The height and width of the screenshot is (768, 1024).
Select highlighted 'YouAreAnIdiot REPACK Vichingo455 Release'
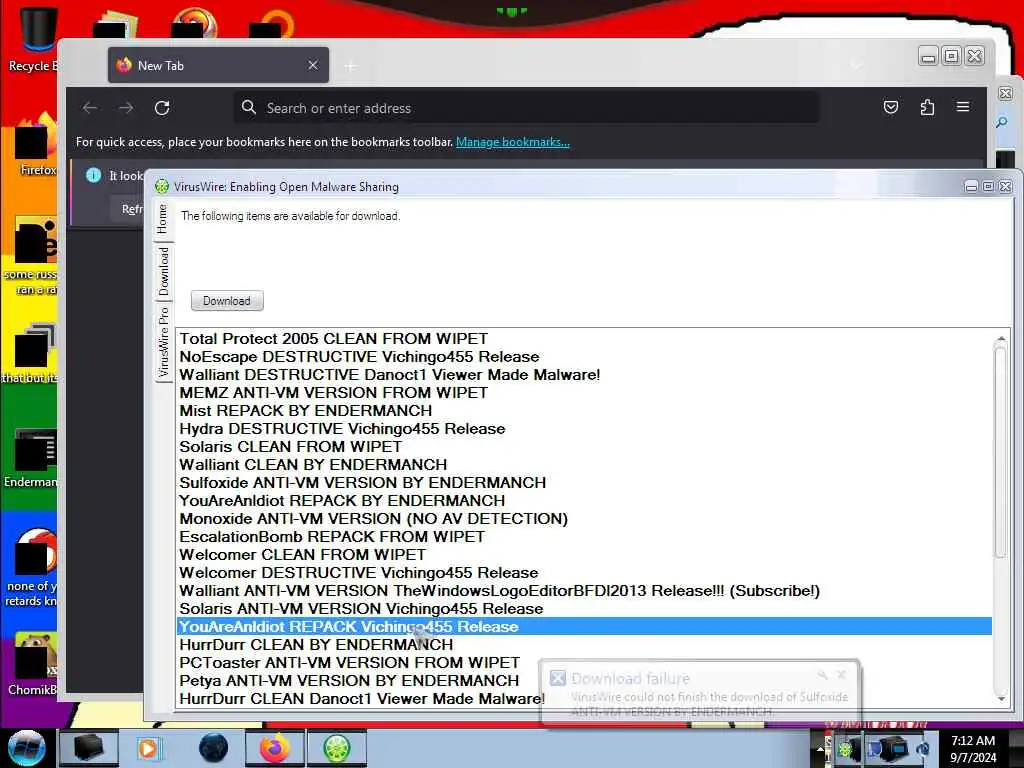584,627
